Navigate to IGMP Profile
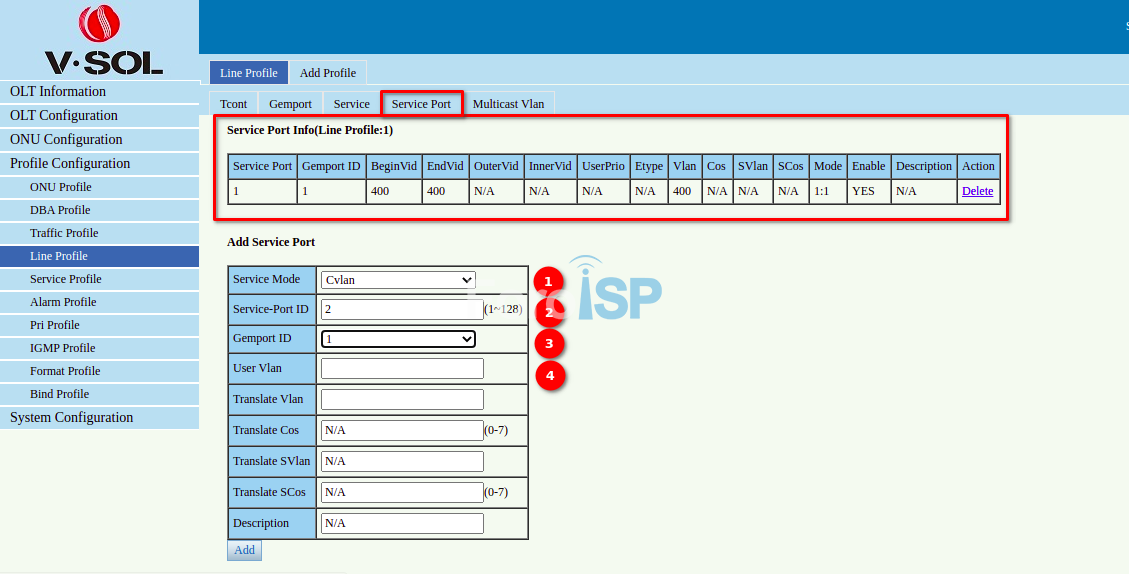 pos(62,348)
